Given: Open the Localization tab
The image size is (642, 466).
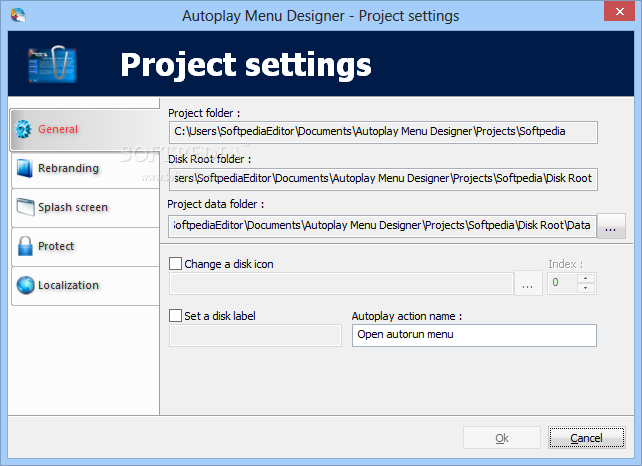Looking at the screenshot, I should (x=85, y=285).
